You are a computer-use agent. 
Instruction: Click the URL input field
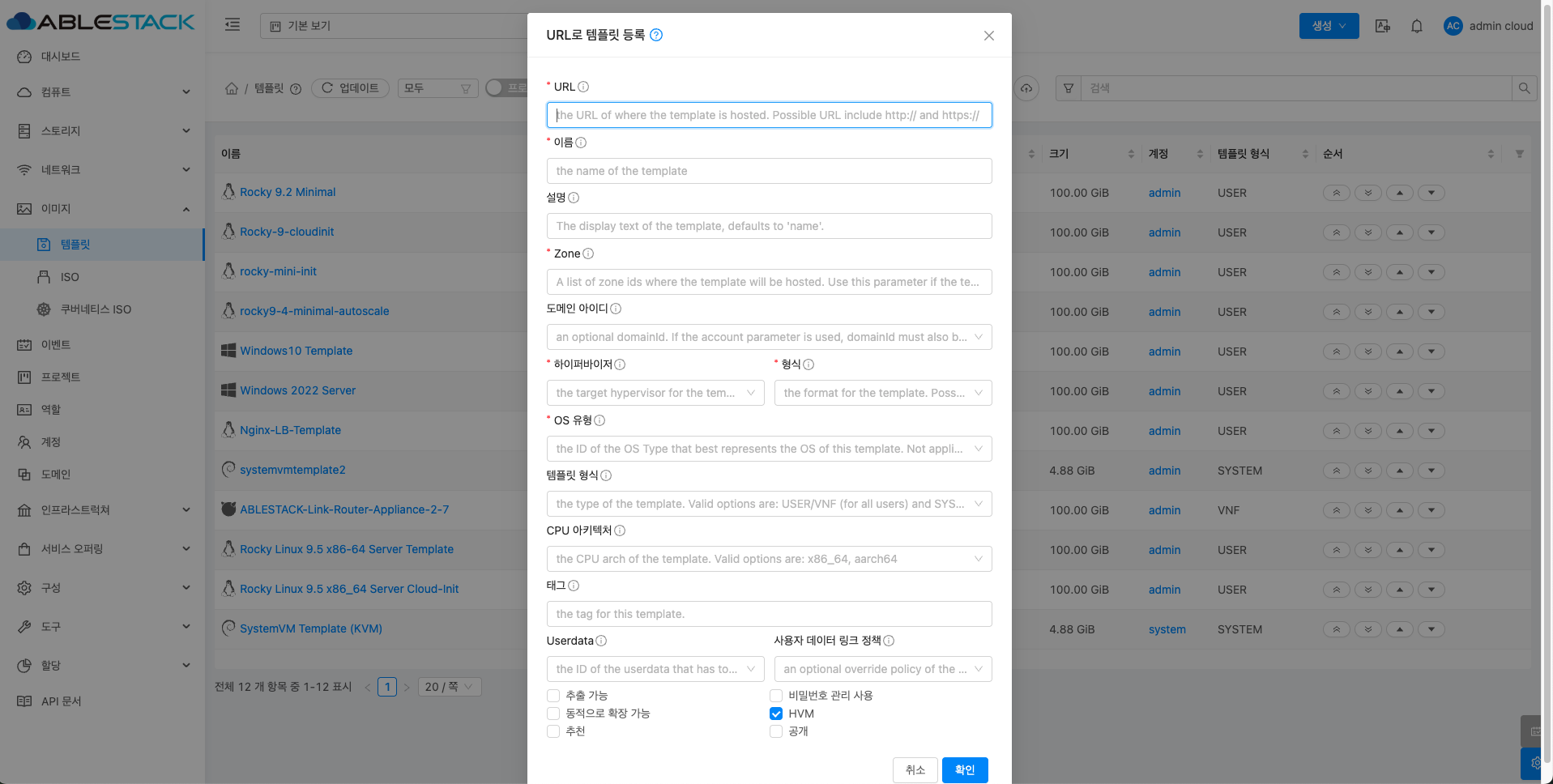770,115
